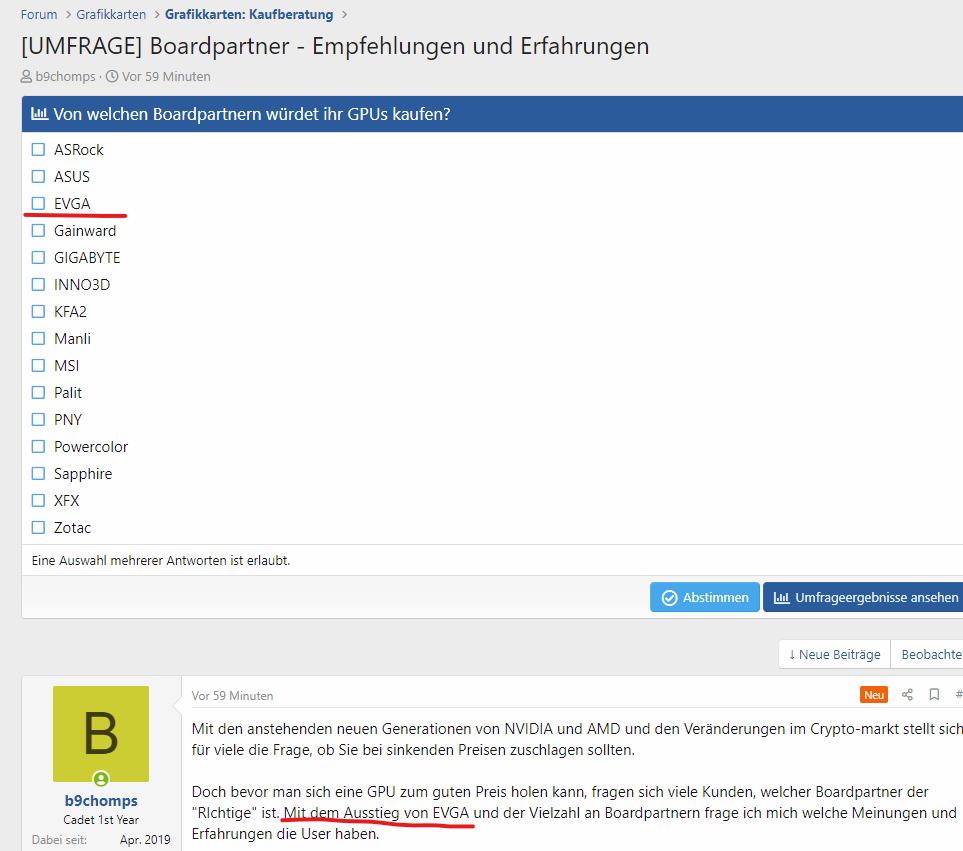Image resolution: width=963 pixels, height=851 pixels.
Task: Tick the Manli checkbox
Action: (38, 339)
